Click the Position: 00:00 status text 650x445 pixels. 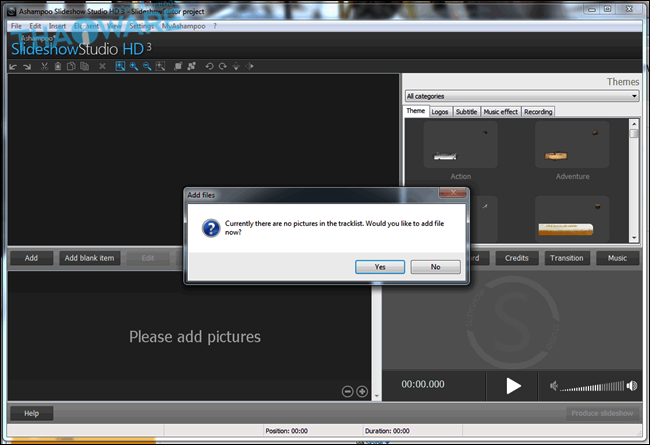pos(287,431)
